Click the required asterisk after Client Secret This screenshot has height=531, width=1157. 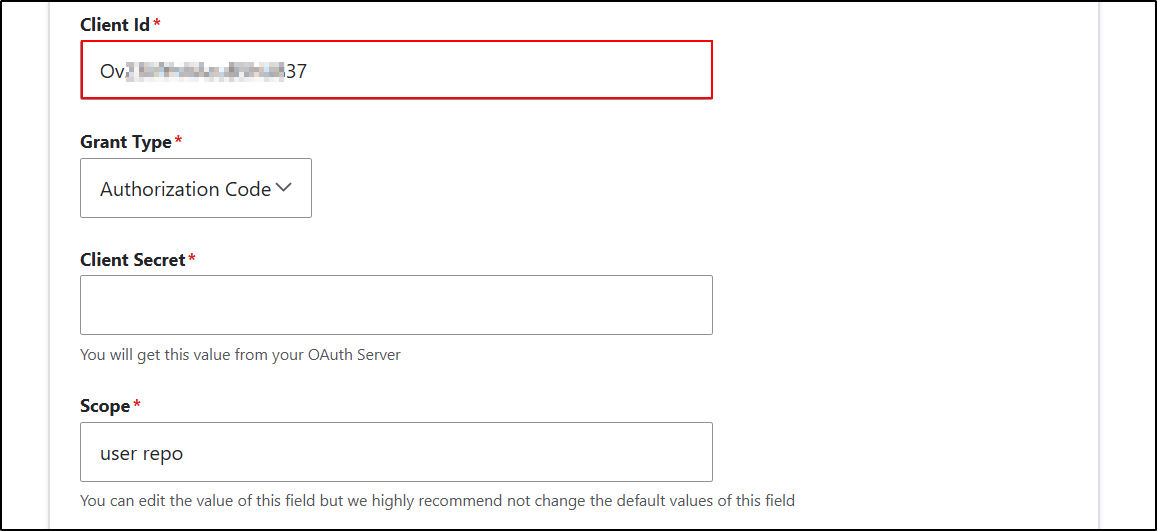[192, 260]
